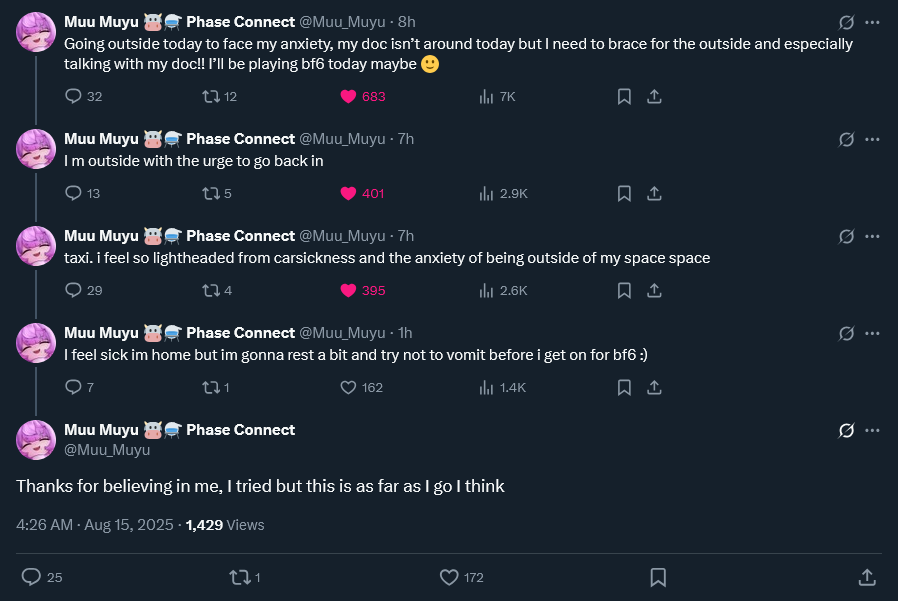Bookmark the 'Thanks for believing in me' tweet

(658, 577)
